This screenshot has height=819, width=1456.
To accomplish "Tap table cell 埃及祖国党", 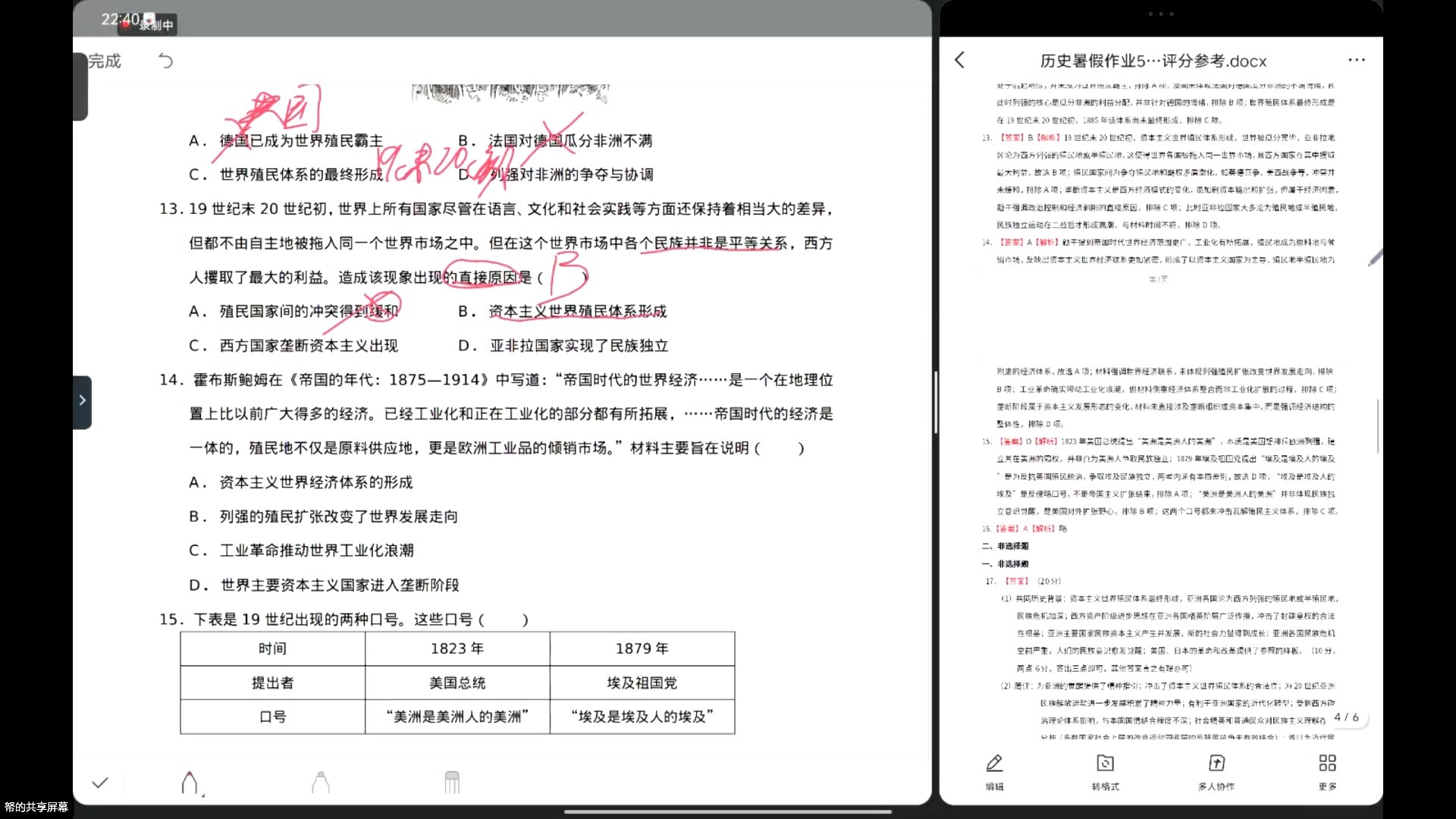I will [x=642, y=683].
